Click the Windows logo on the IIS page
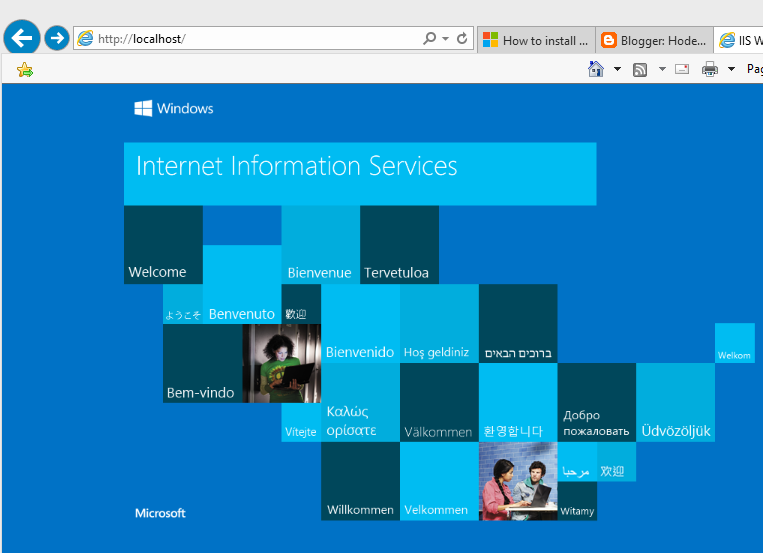This screenshot has width=763, height=553. [174, 108]
